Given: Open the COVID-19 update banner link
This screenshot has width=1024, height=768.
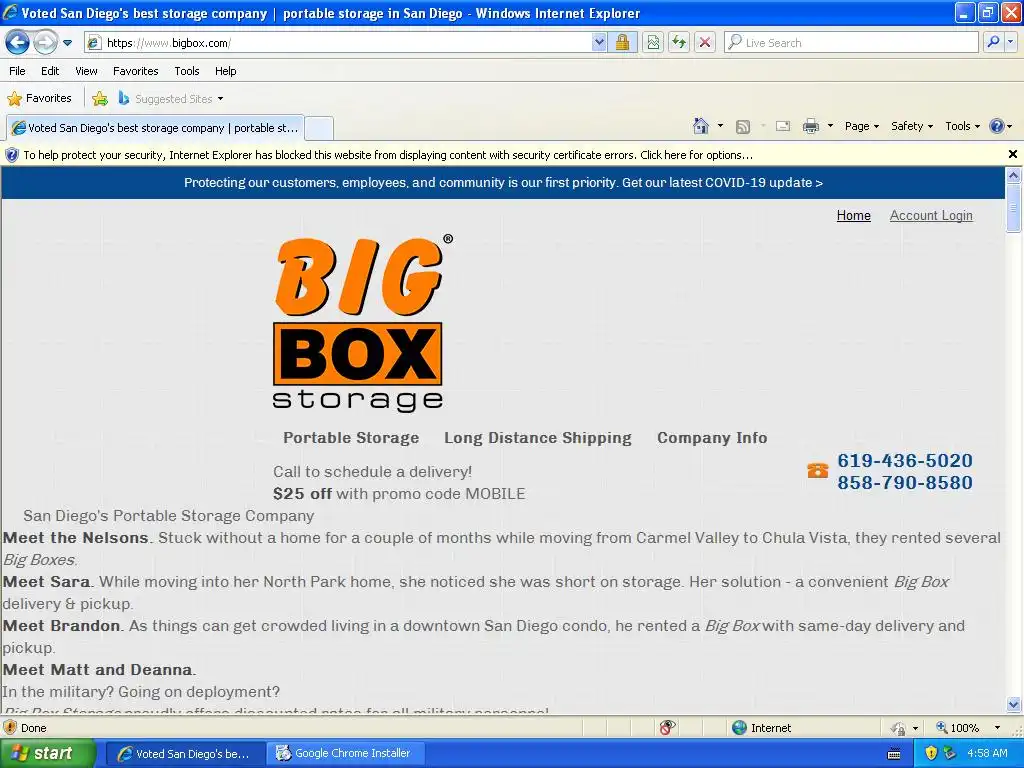Looking at the screenshot, I should [x=503, y=183].
